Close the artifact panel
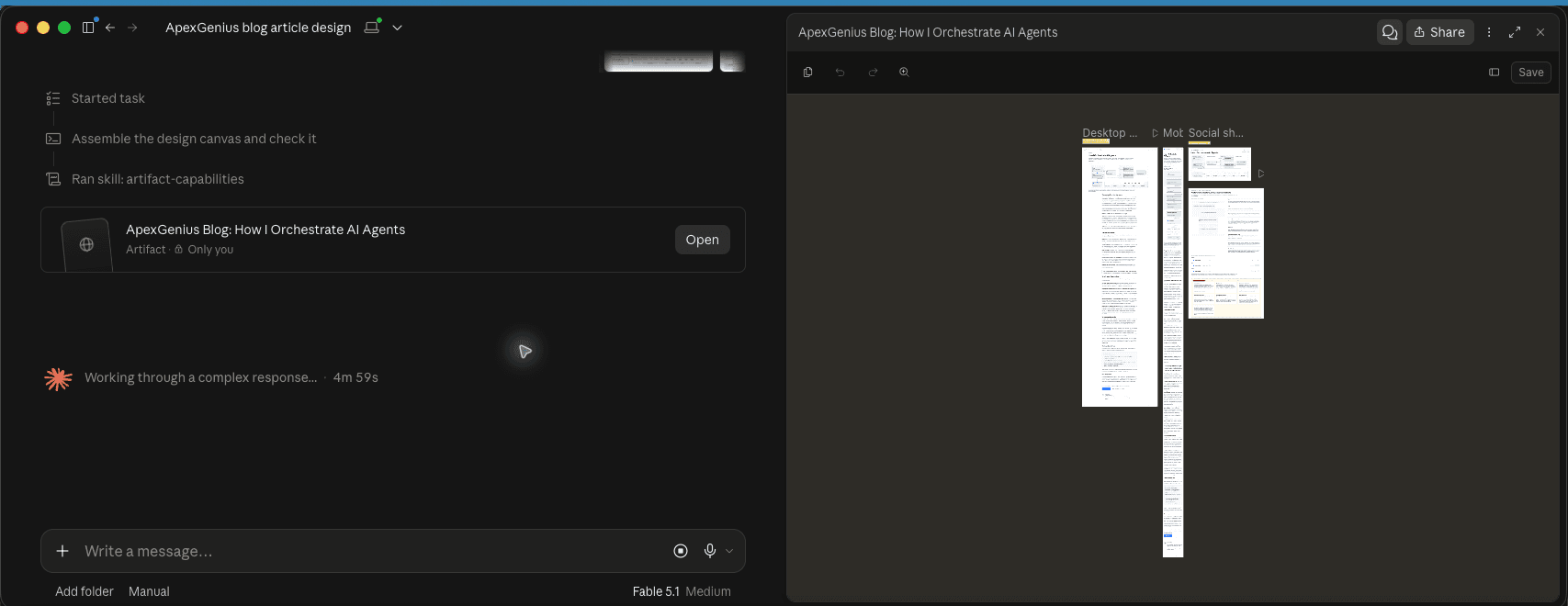The image size is (1568, 606). (1540, 32)
